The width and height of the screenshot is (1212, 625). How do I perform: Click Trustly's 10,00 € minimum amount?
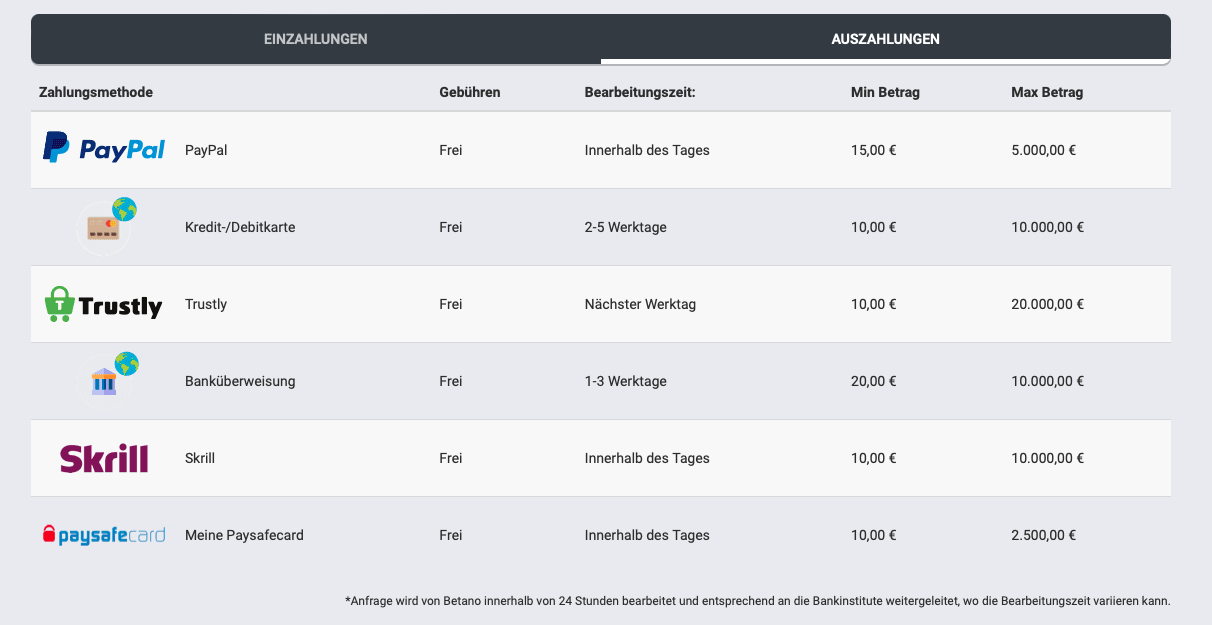[873, 304]
